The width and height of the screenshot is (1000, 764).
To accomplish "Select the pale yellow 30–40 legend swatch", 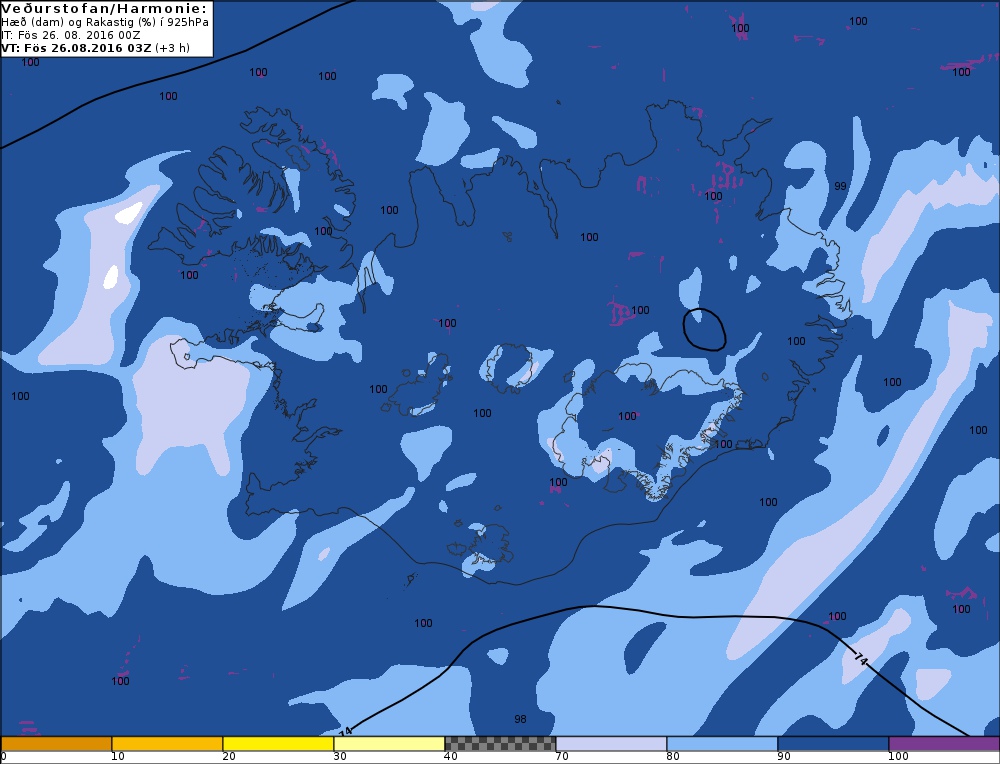I will 389,744.
